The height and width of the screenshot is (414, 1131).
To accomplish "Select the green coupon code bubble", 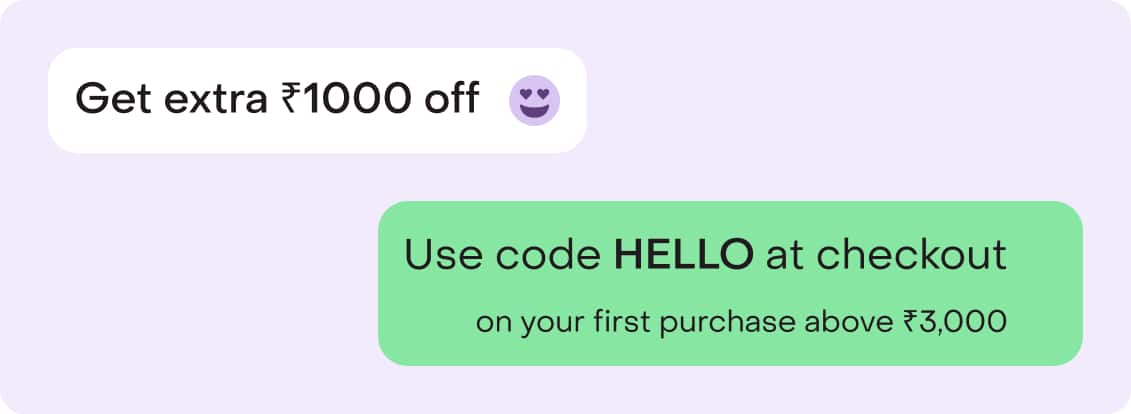I will click(730, 283).
